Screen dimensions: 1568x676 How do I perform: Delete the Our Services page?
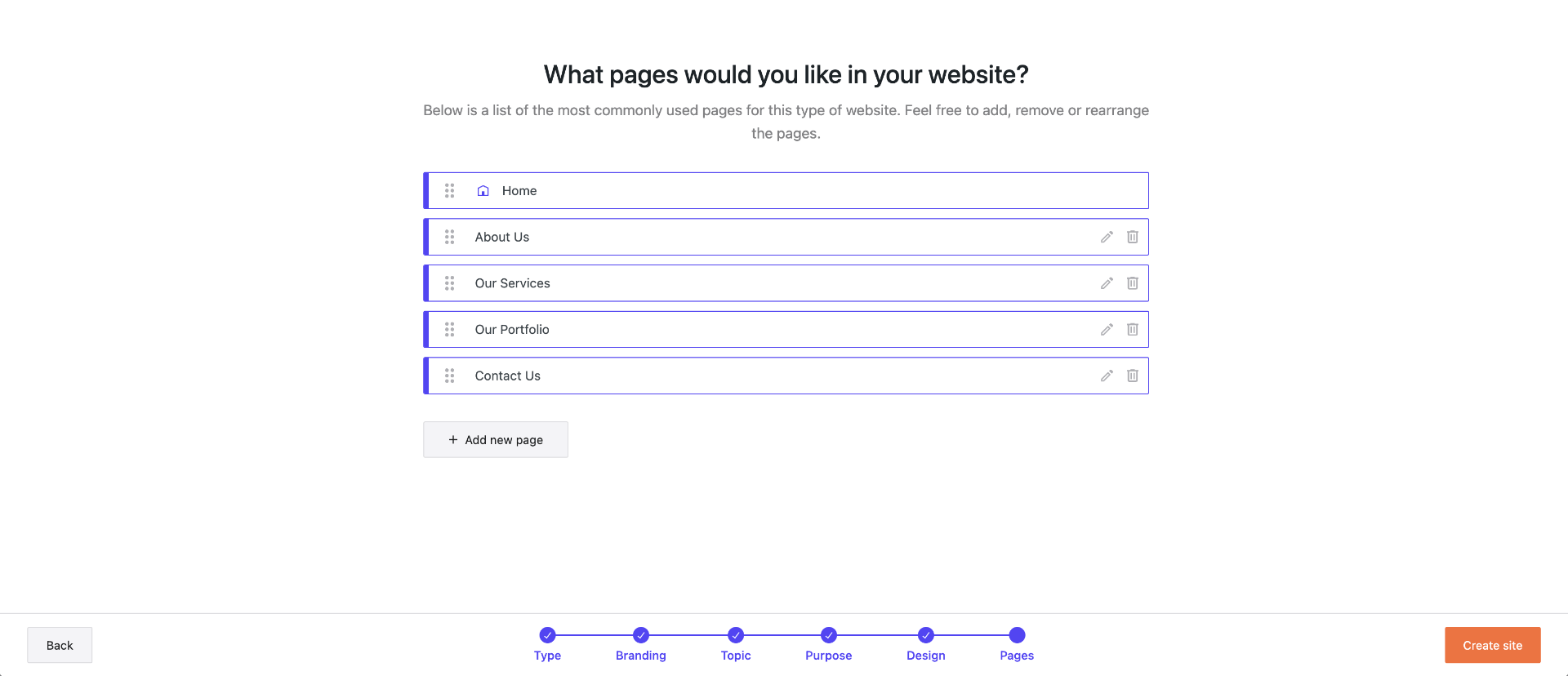pyautogui.click(x=1133, y=283)
